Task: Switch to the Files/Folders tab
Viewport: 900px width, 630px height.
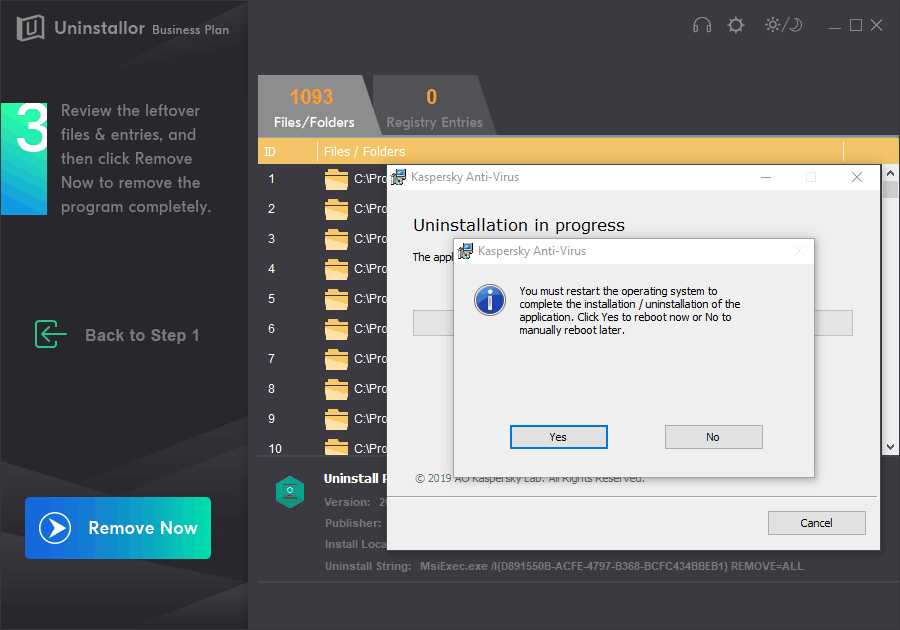Action: click(x=314, y=107)
